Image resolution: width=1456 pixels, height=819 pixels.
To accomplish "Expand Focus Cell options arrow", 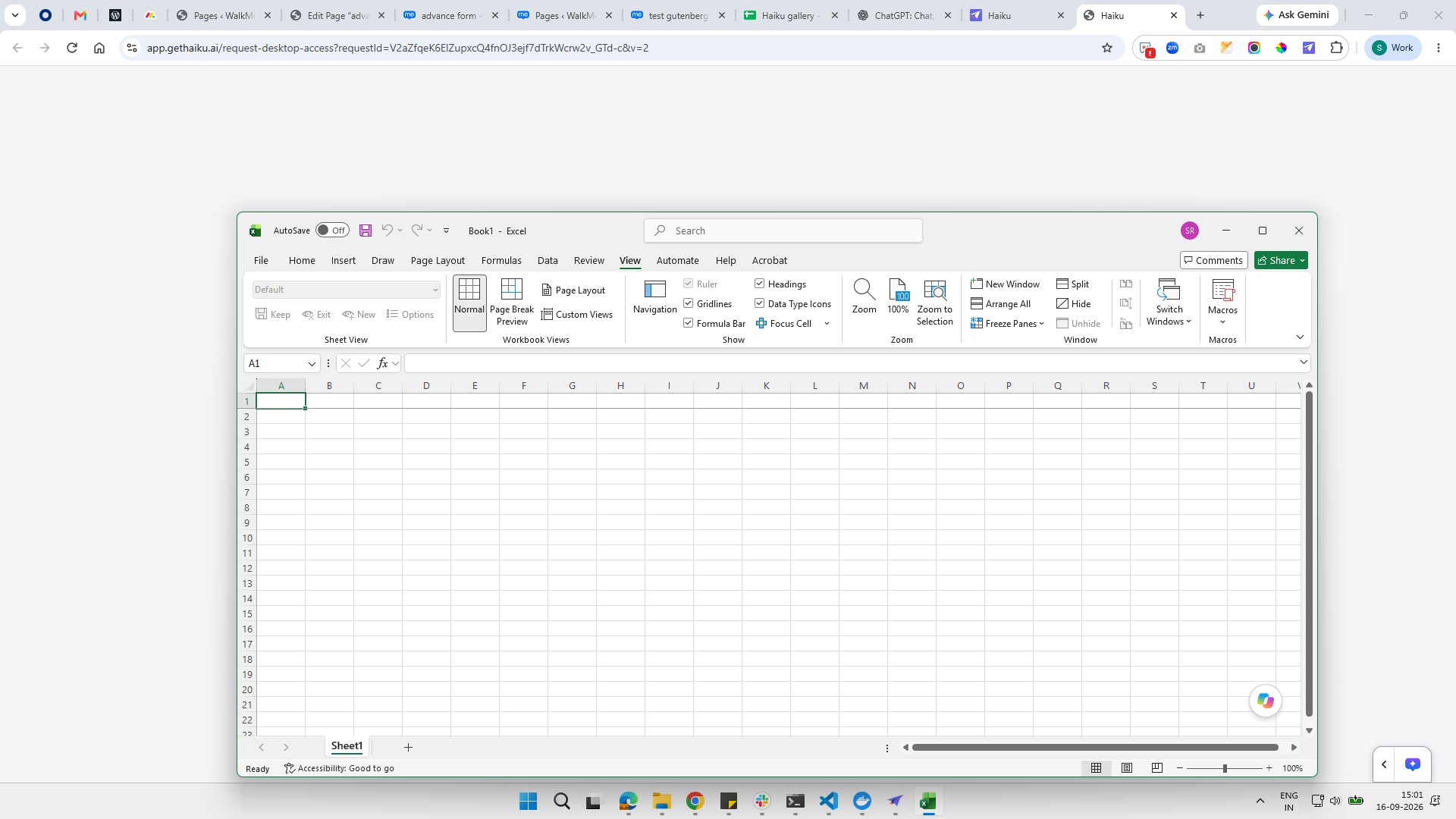I will coord(827,324).
